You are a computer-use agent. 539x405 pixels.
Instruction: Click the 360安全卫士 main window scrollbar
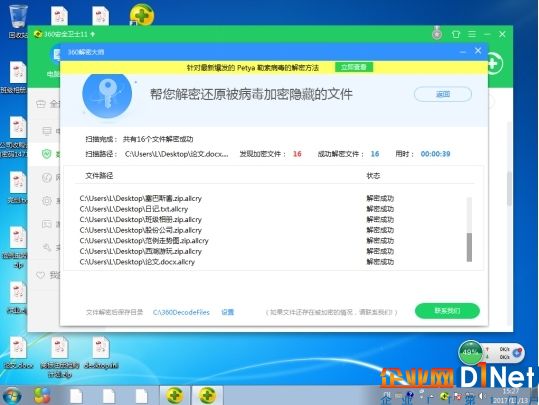509,188
